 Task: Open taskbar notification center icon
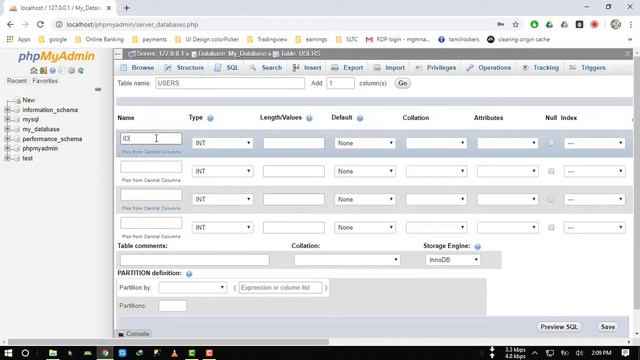[x=626, y=353]
